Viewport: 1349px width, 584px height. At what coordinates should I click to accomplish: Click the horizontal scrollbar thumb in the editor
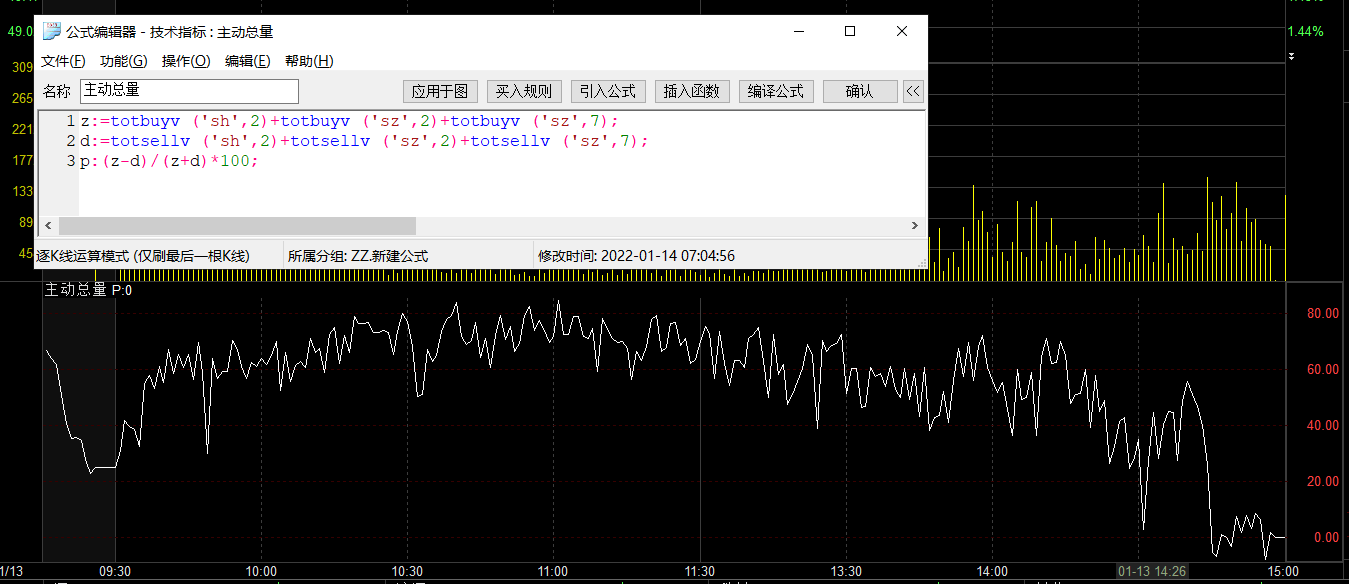tap(236, 226)
